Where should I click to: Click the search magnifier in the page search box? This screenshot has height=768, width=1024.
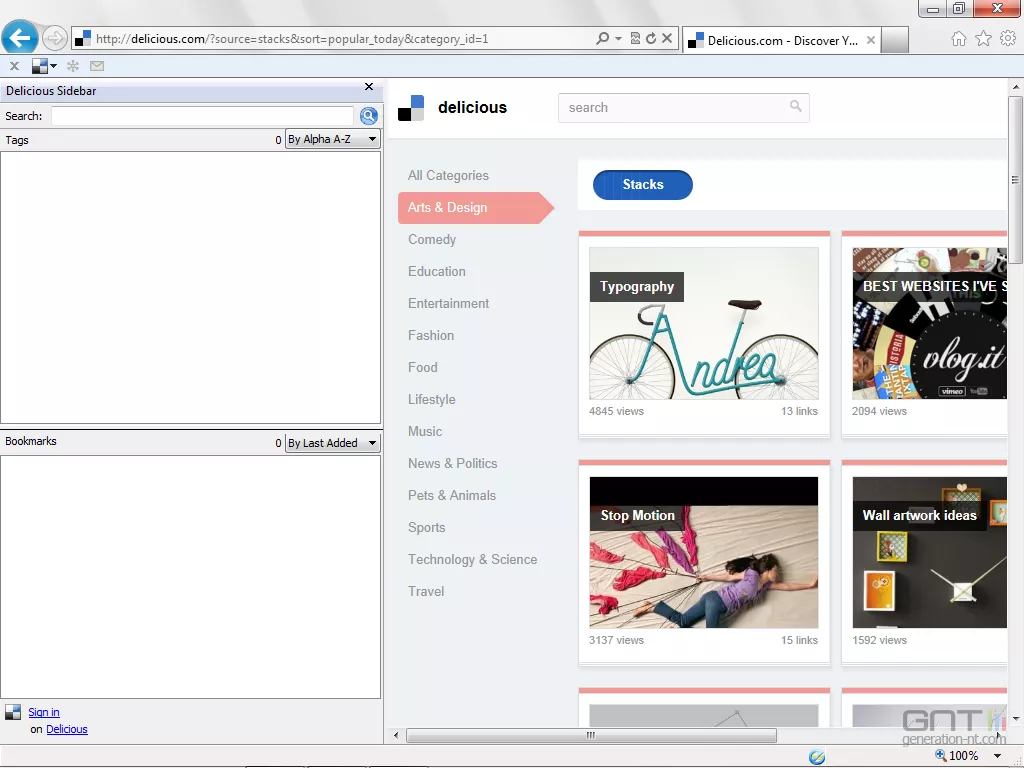[x=795, y=107]
